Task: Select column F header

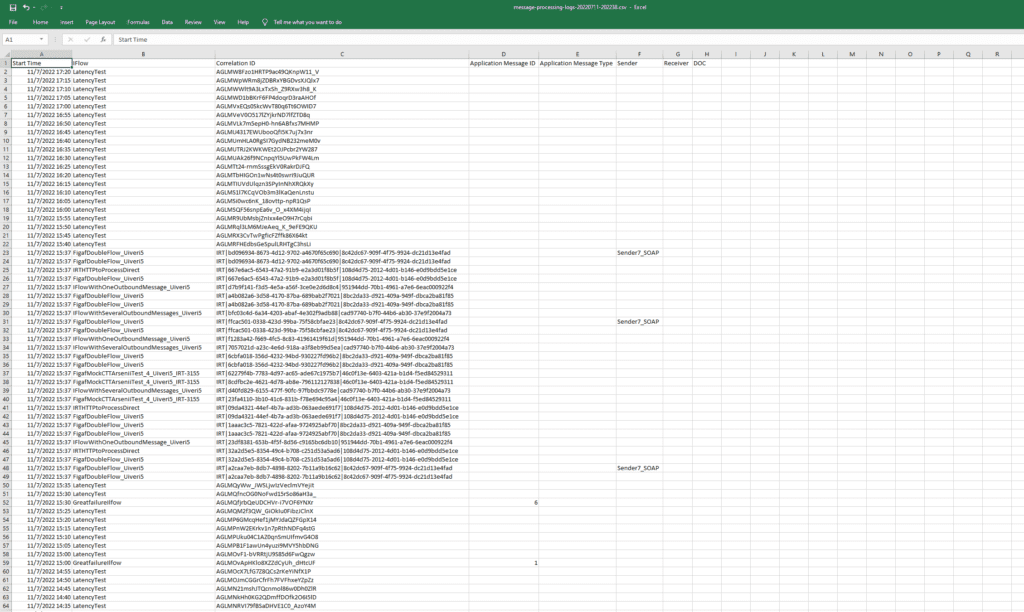Action: 639,54
